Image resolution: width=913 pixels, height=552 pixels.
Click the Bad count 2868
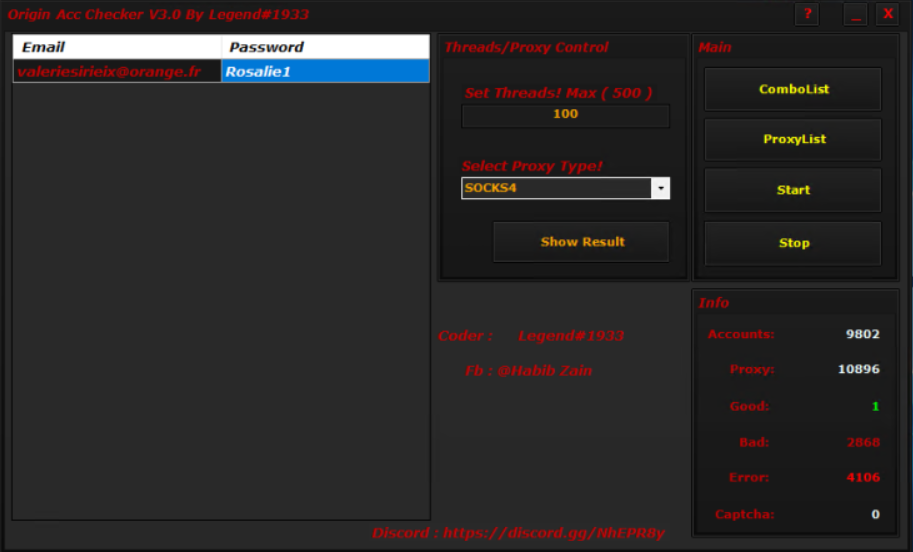863,442
